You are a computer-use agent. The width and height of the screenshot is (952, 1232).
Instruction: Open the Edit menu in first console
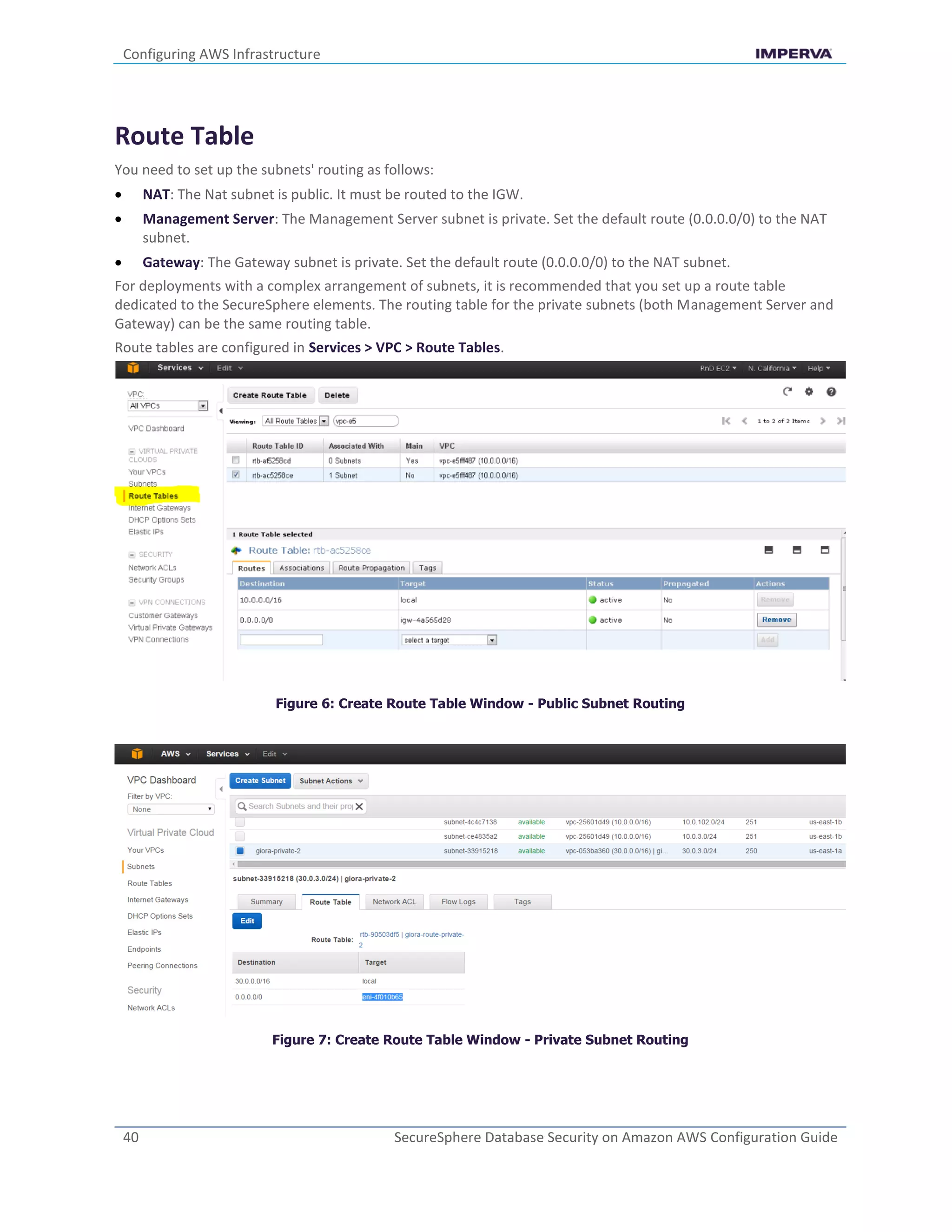[230, 368]
